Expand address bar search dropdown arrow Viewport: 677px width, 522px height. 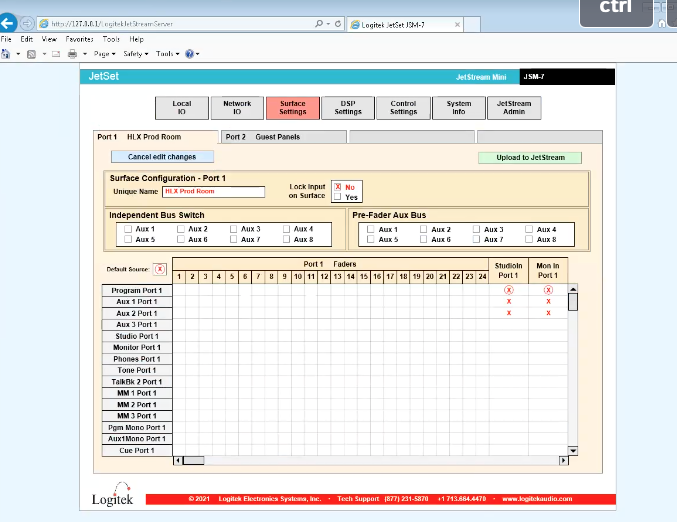[x=328, y=24]
